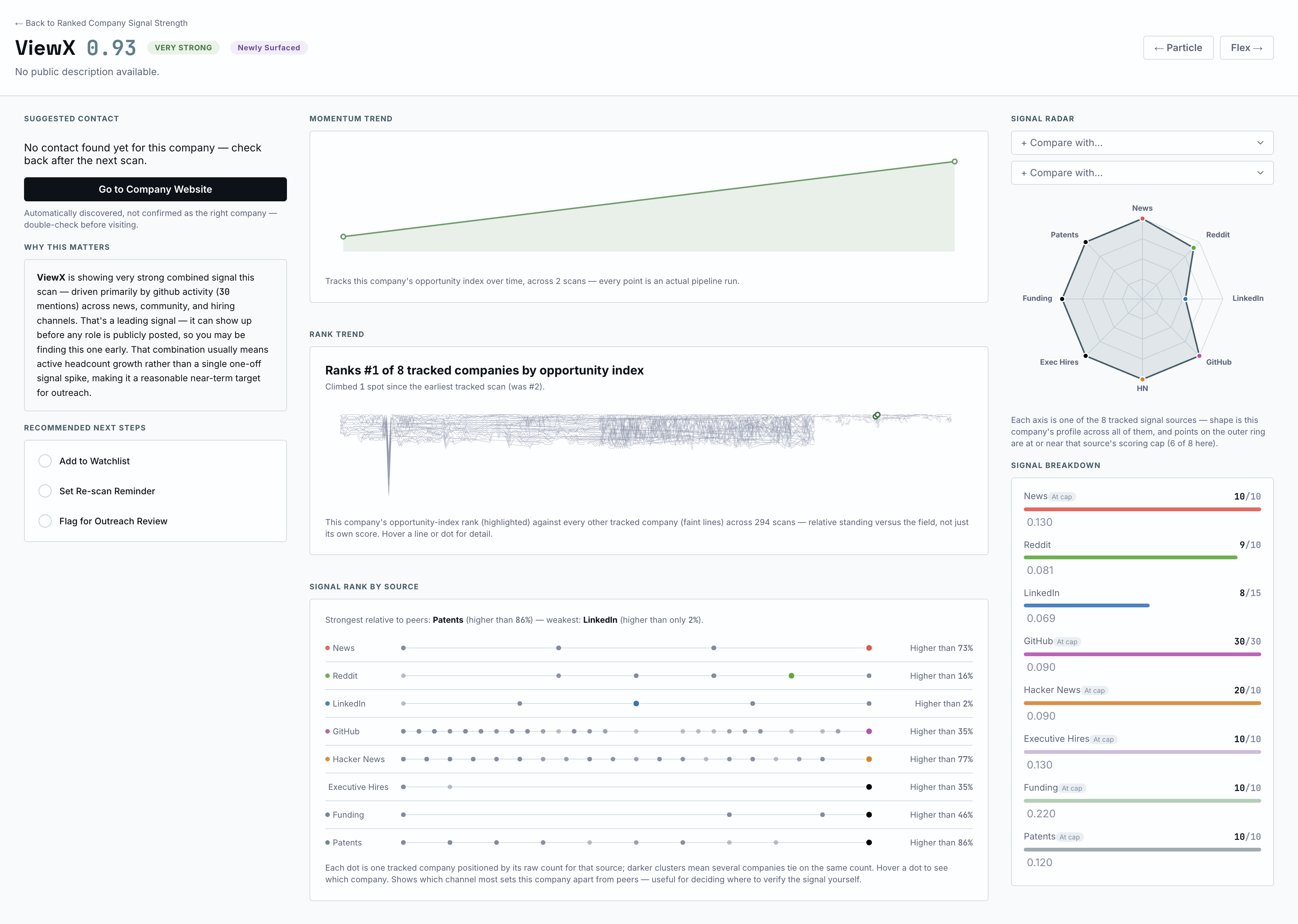Click the orange Hacker News dot at row end
1298x924 pixels.
click(869, 759)
